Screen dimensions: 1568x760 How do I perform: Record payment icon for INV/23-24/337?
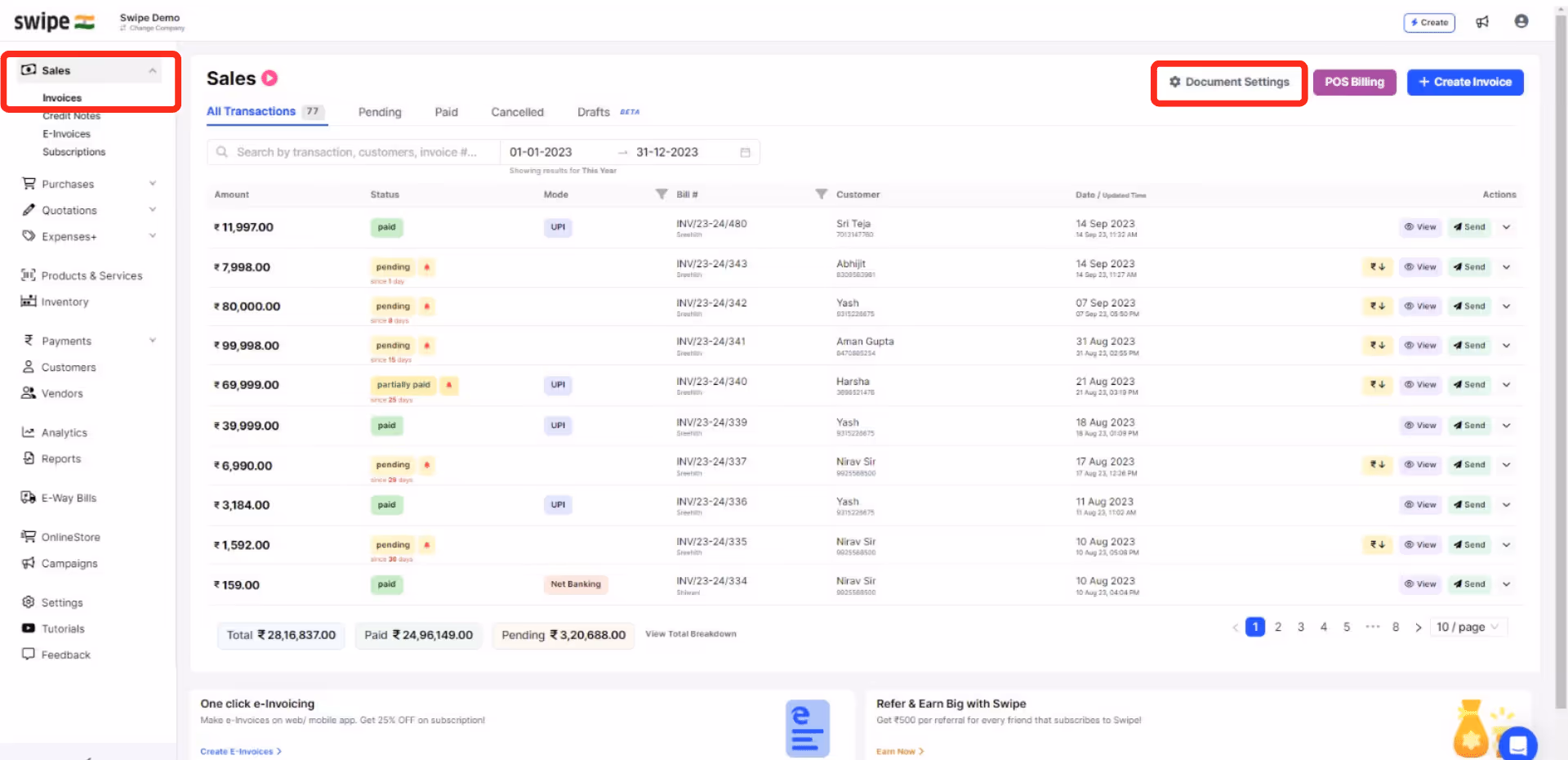pos(1378,465)
